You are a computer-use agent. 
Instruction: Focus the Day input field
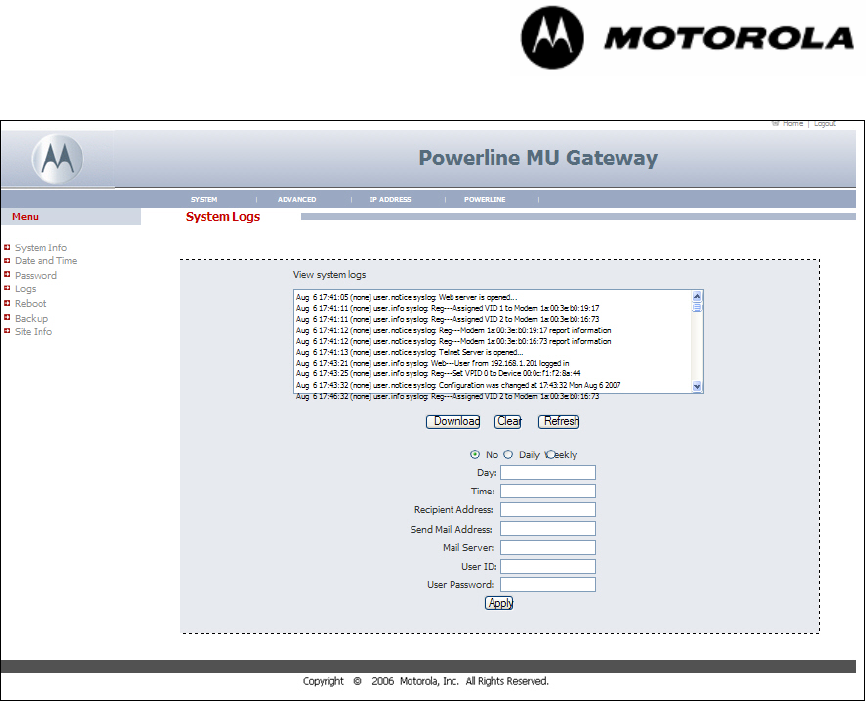548,472
